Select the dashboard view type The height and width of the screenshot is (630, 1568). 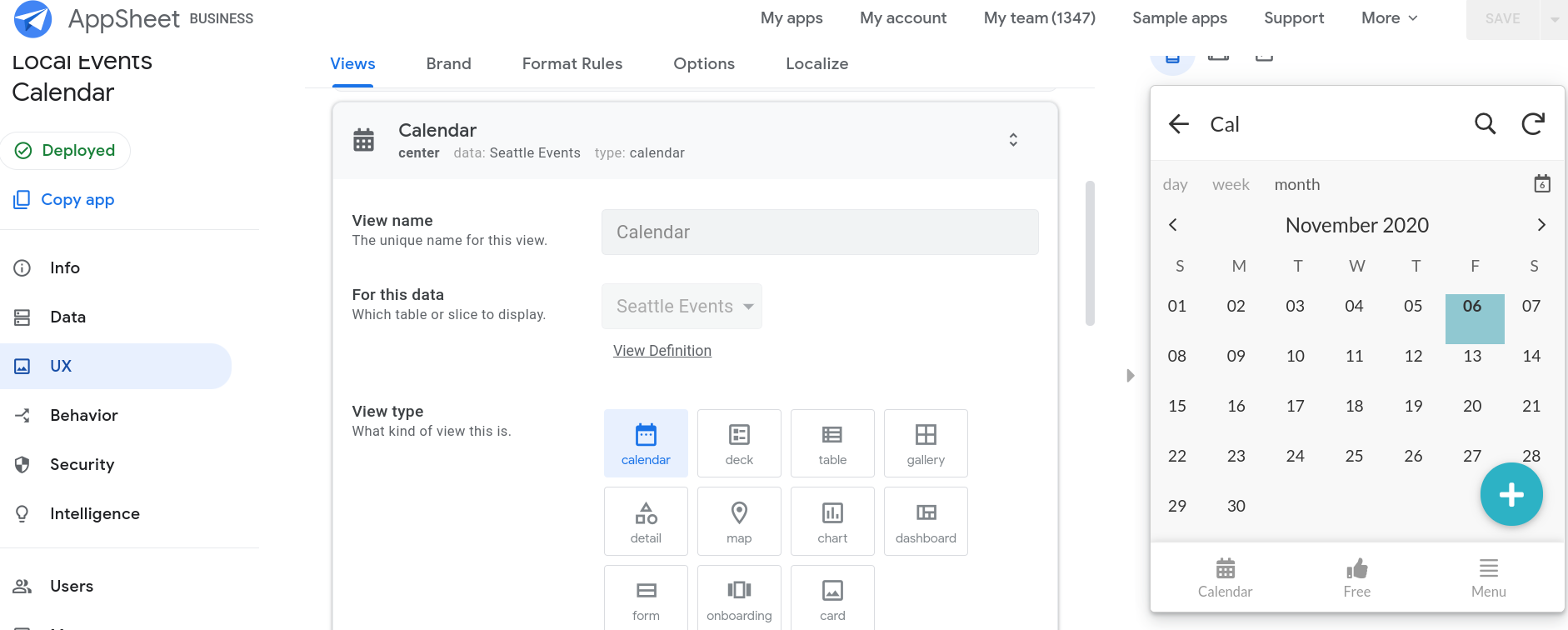[926, 522]
